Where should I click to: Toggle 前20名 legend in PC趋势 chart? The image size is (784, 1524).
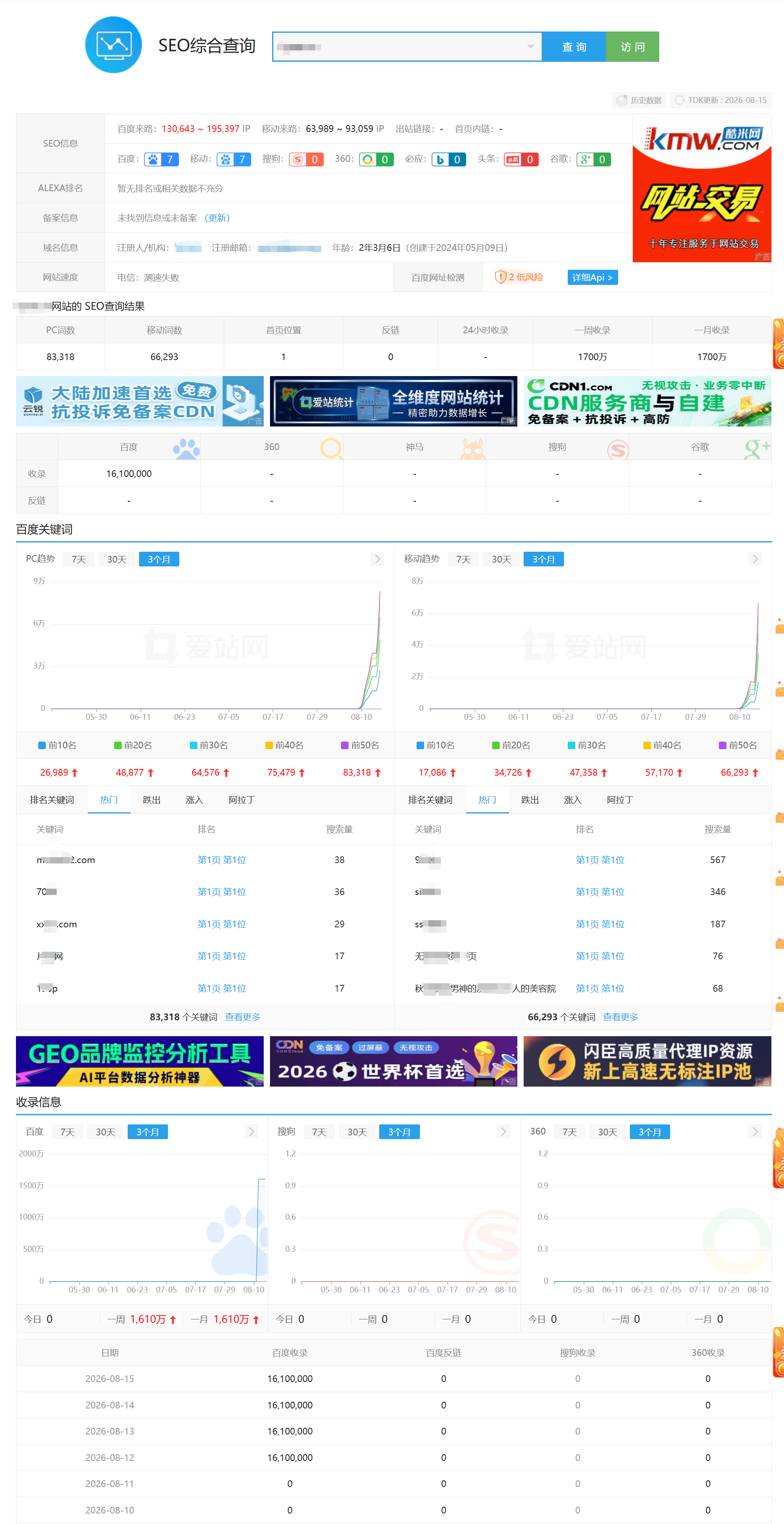pyautogui.click(x=133, y=745)
